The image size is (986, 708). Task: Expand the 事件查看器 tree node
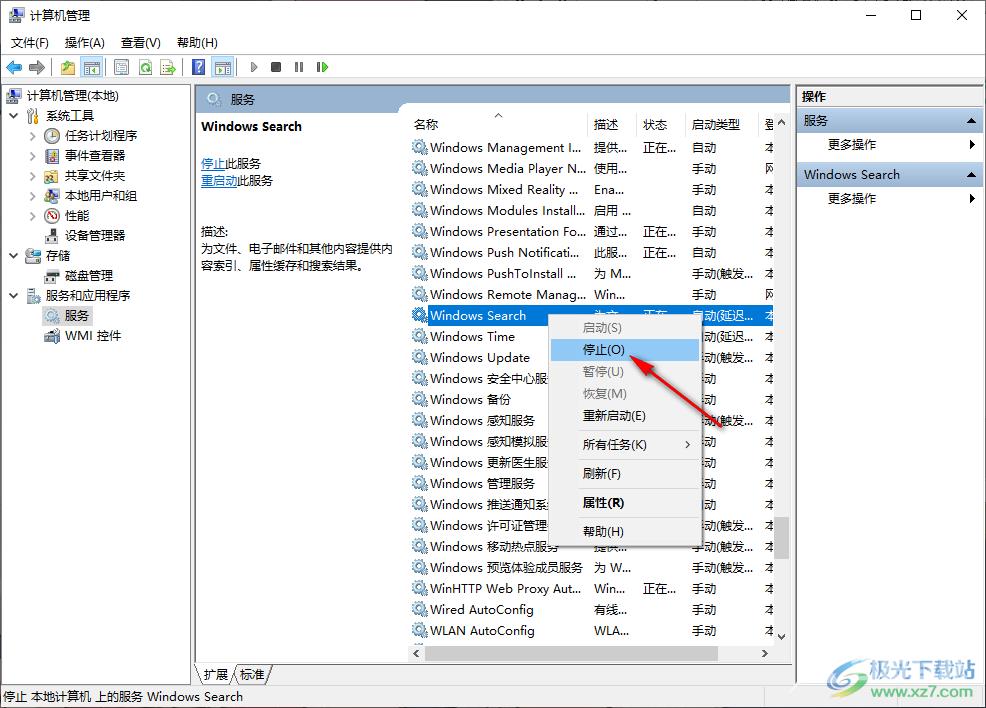(x=32, y=156)
